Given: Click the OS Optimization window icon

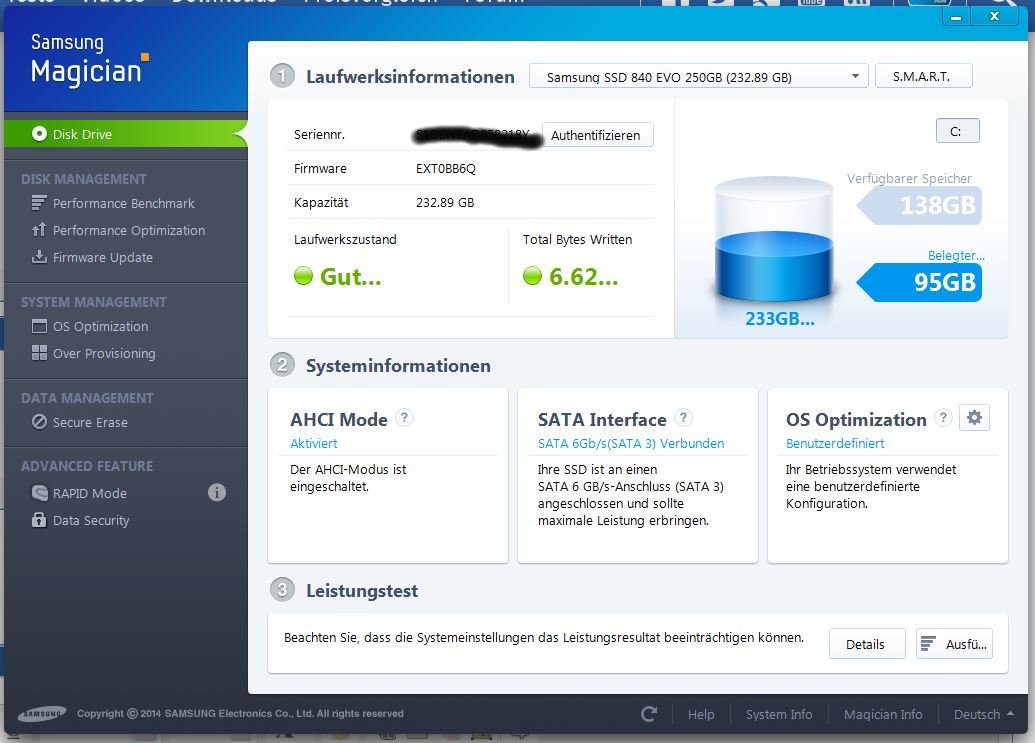Looking at the screenshot, I should pyautogui.click(x=39, y=326).
